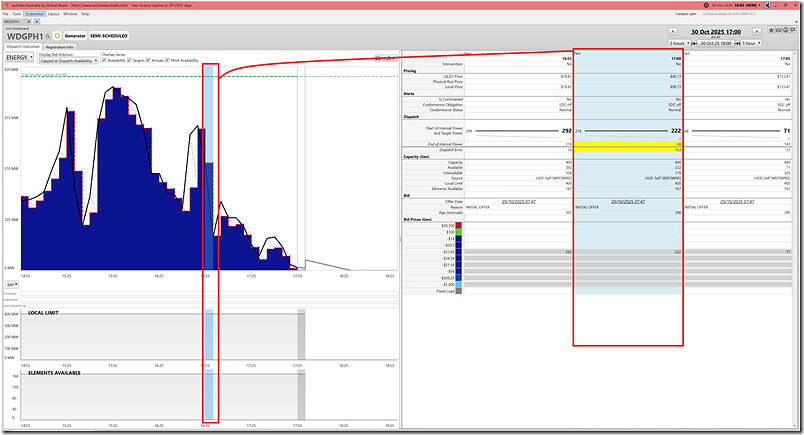Click the Generator badge
This screenshot has width=804, height=435.
[75, 36]
